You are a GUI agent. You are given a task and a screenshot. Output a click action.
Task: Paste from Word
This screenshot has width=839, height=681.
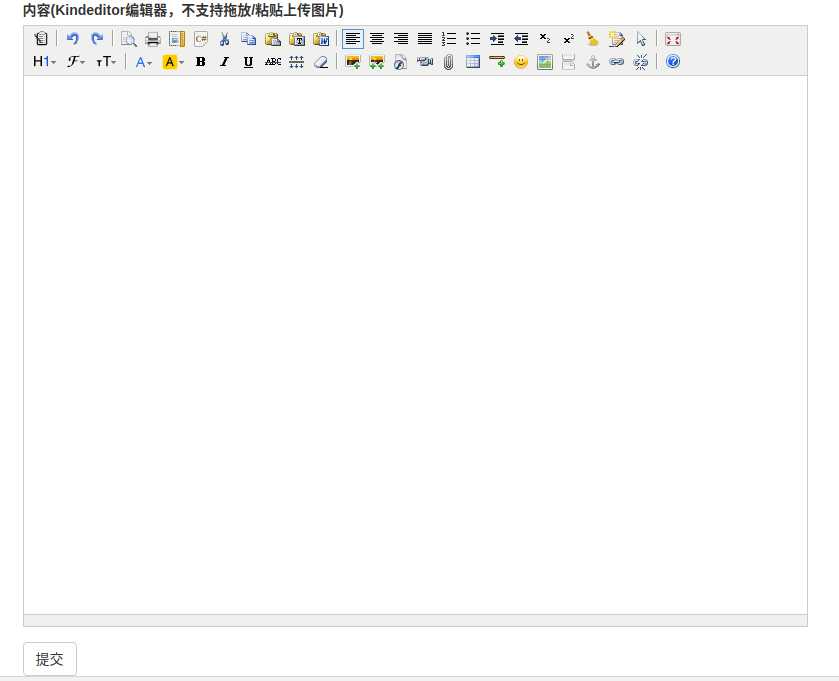click(321, 39)
